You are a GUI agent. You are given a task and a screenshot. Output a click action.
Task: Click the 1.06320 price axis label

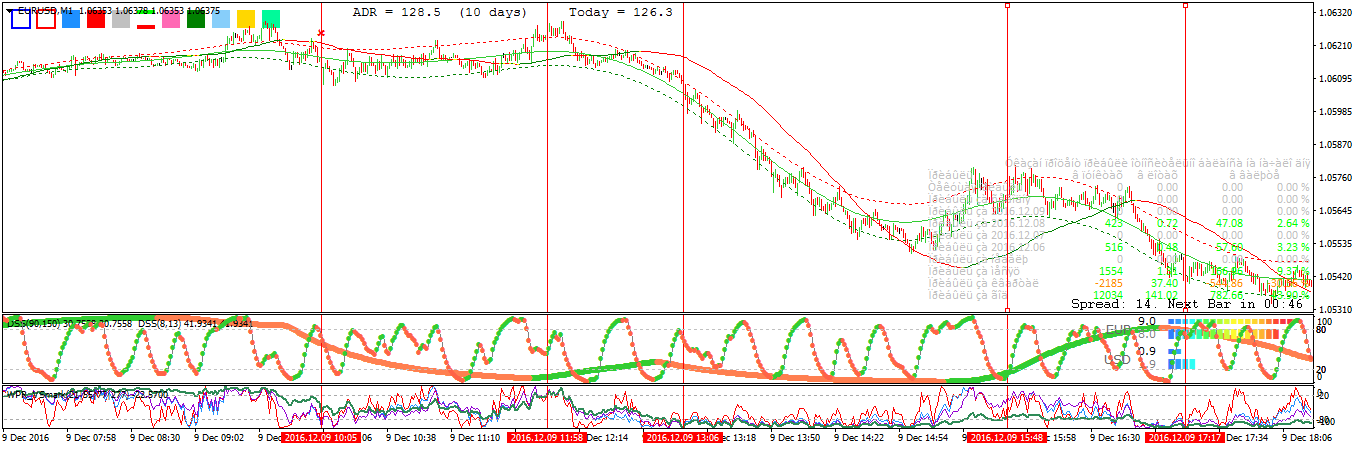[1336, 13]
